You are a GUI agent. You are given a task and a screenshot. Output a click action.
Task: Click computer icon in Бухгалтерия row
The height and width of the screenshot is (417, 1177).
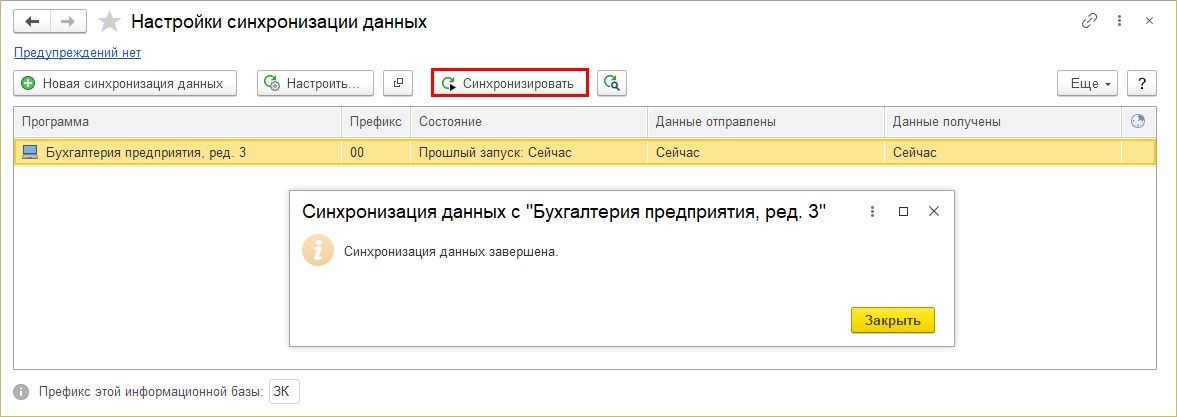click(x=30, y=153)
